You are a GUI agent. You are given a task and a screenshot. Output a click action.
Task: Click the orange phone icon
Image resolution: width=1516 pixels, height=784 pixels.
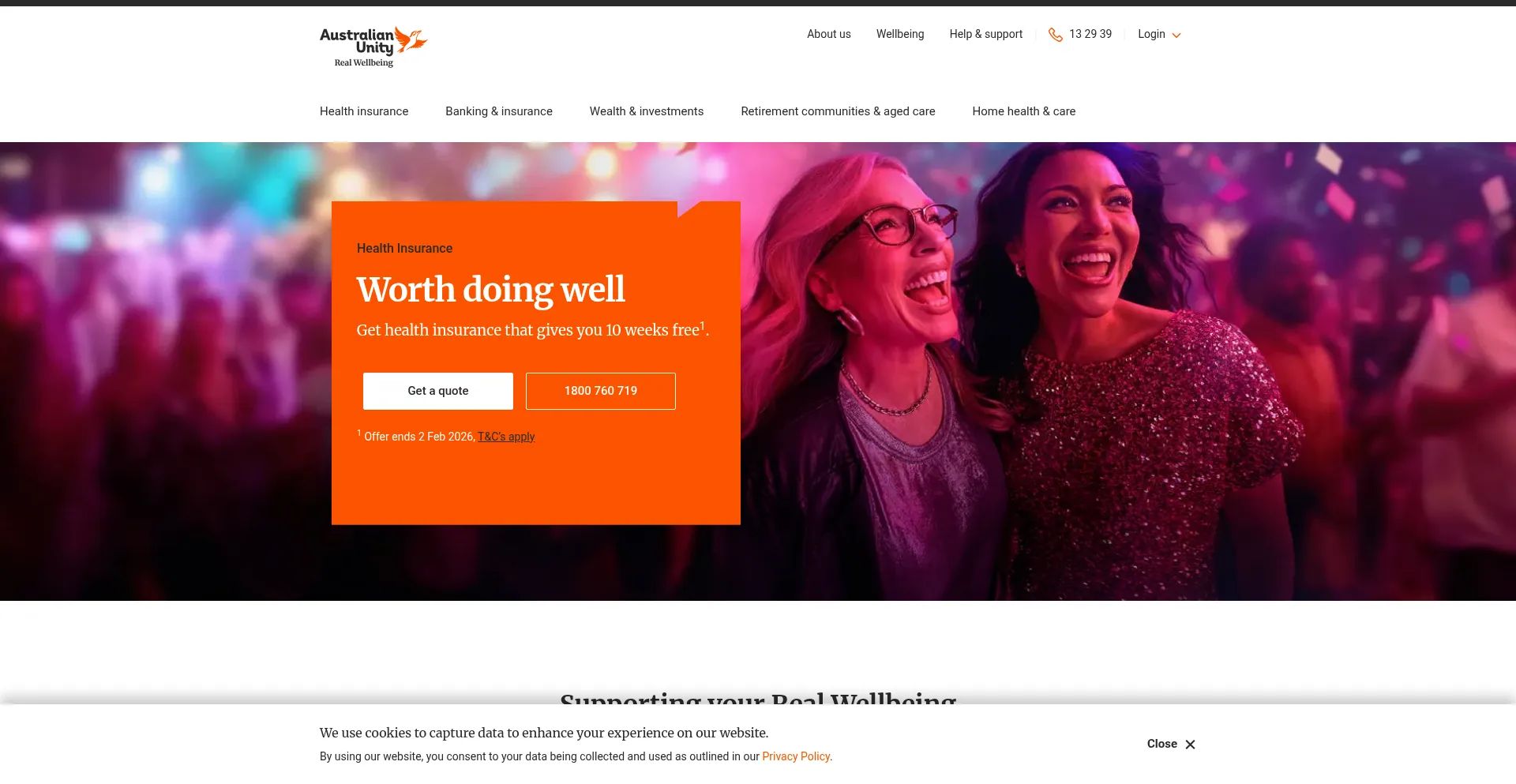point(1055,35)
